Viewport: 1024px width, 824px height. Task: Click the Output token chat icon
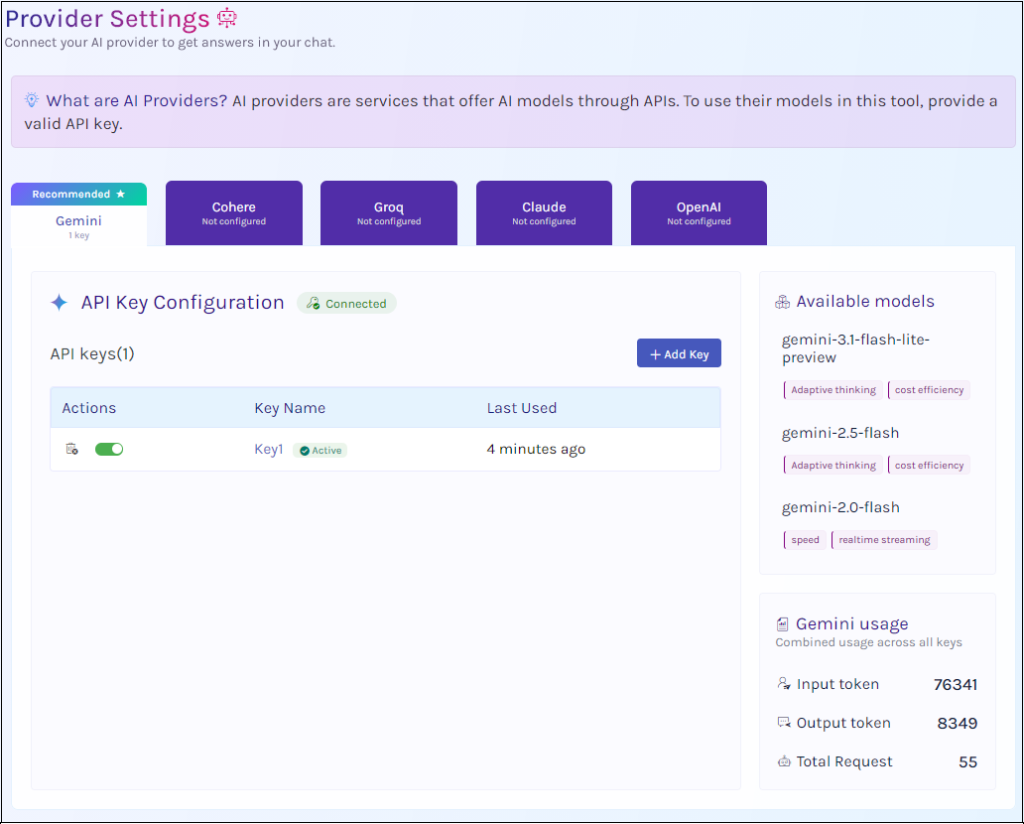coord(784,722)
